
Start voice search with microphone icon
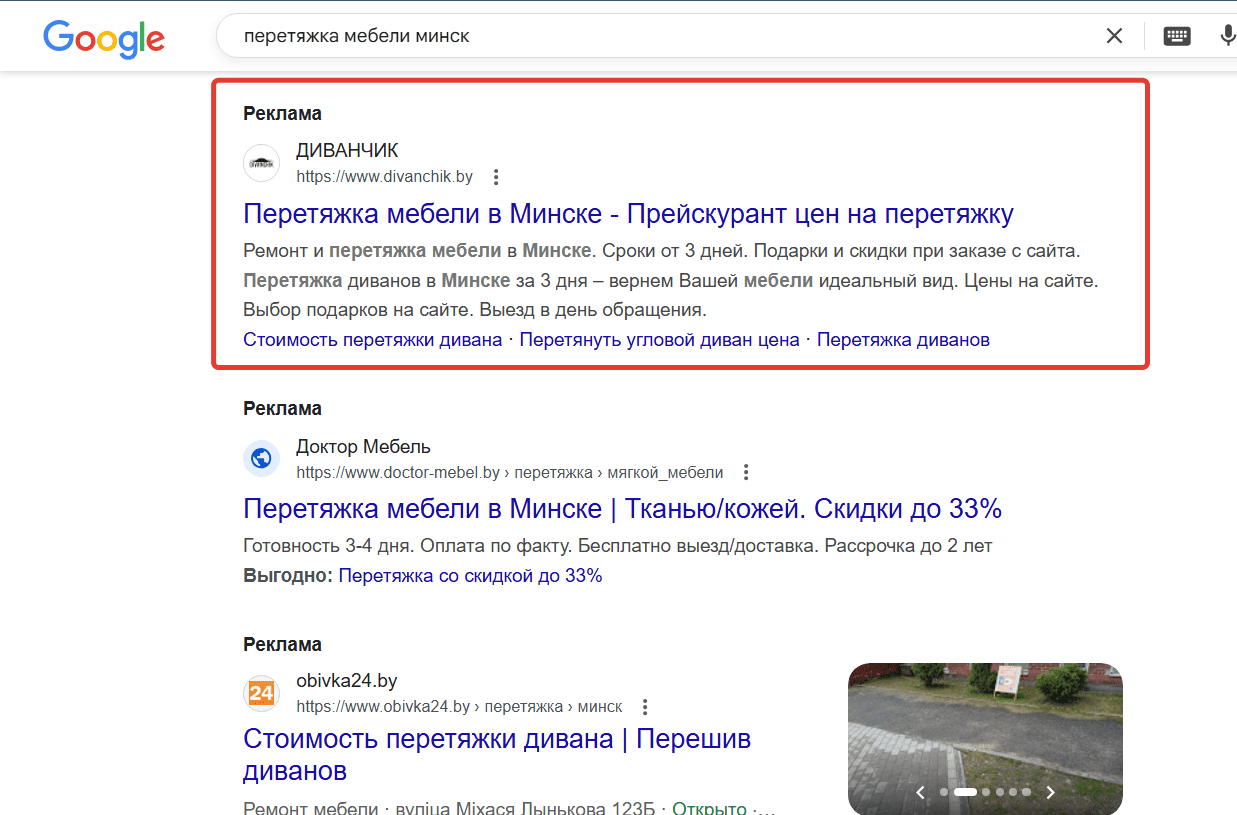(x=1227, y=36)
